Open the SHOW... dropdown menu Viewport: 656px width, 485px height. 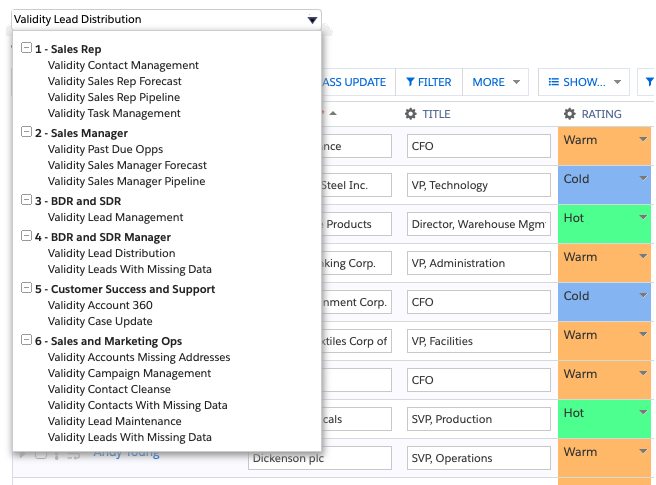click(584, 82)
